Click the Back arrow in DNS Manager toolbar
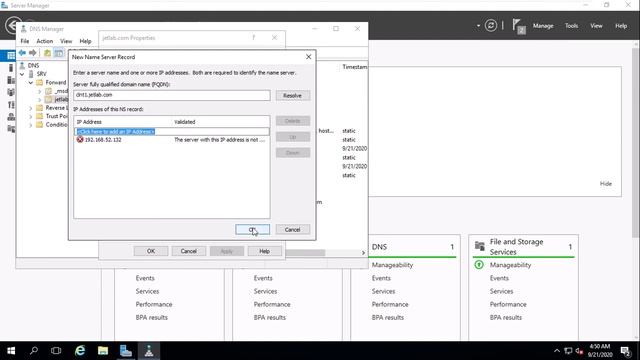 pyautogui.click(x=22, y=53)
